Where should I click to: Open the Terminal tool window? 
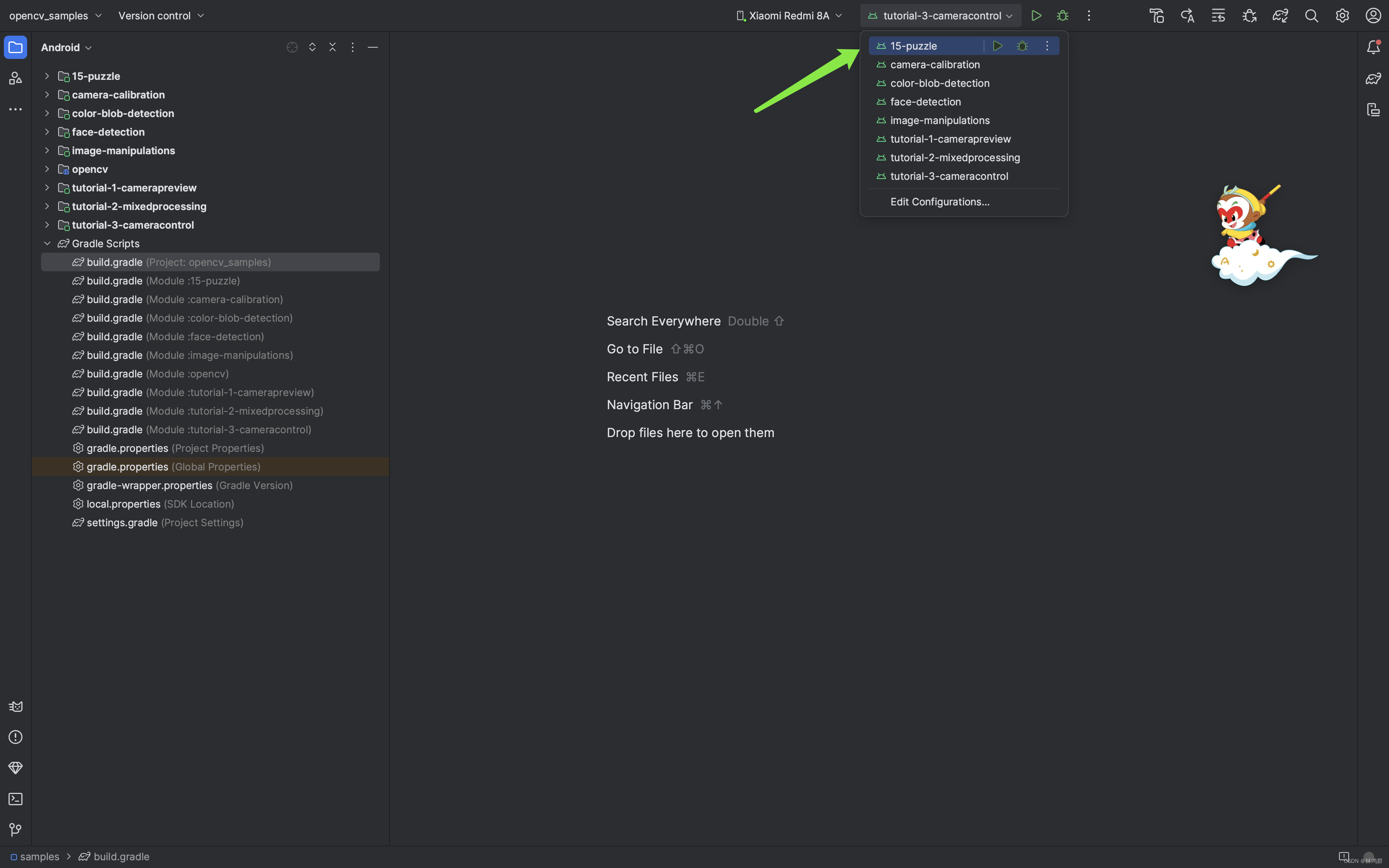tap(16, 799)
